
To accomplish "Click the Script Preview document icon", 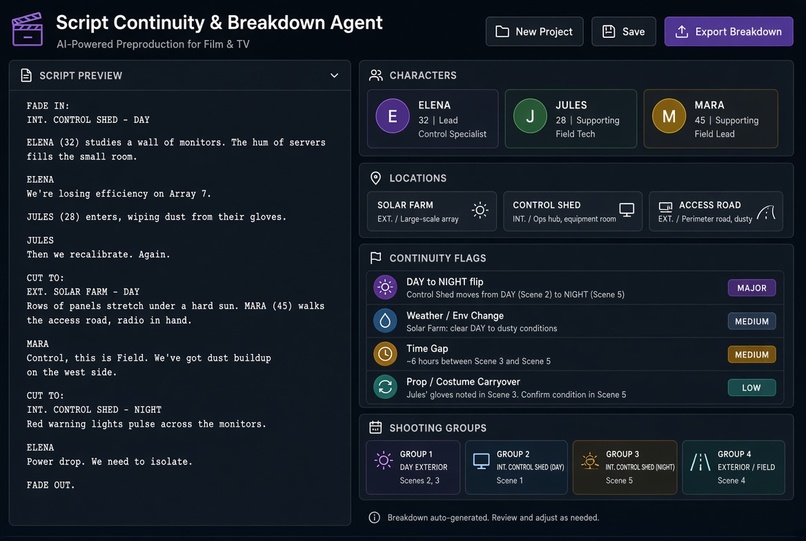I will (x=26, y=76).
